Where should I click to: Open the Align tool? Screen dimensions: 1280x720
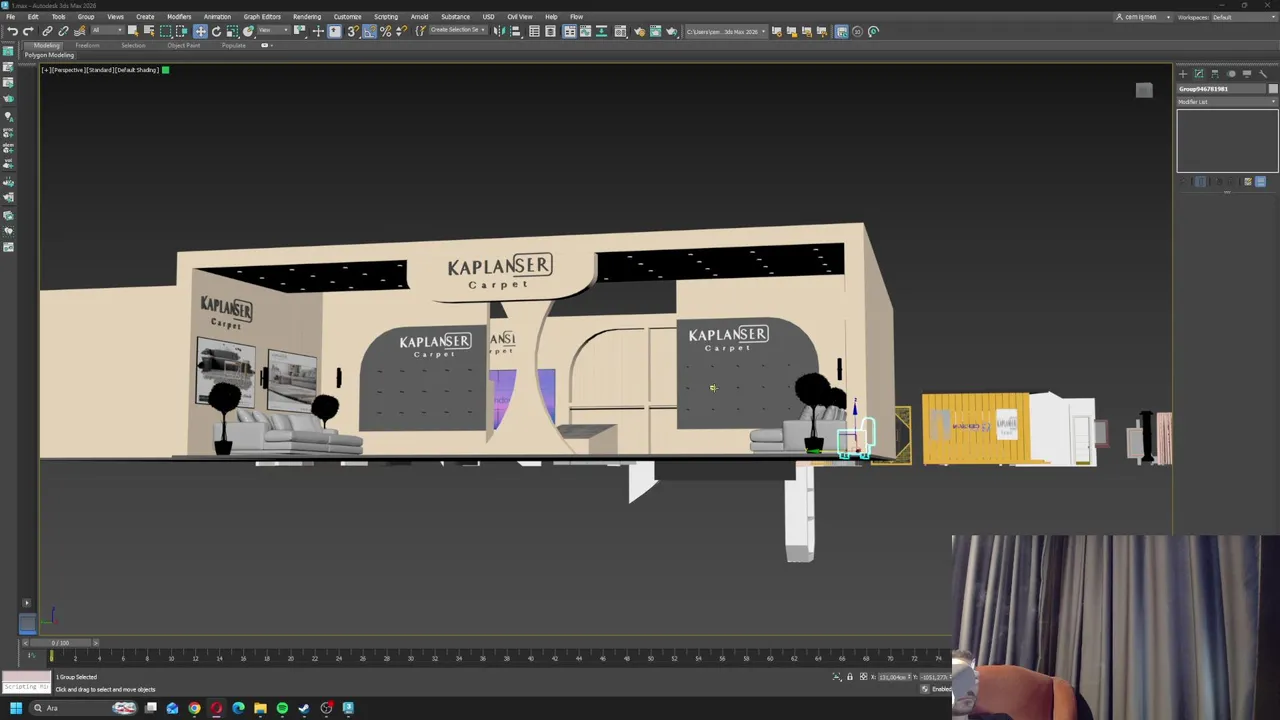point(516,31)
